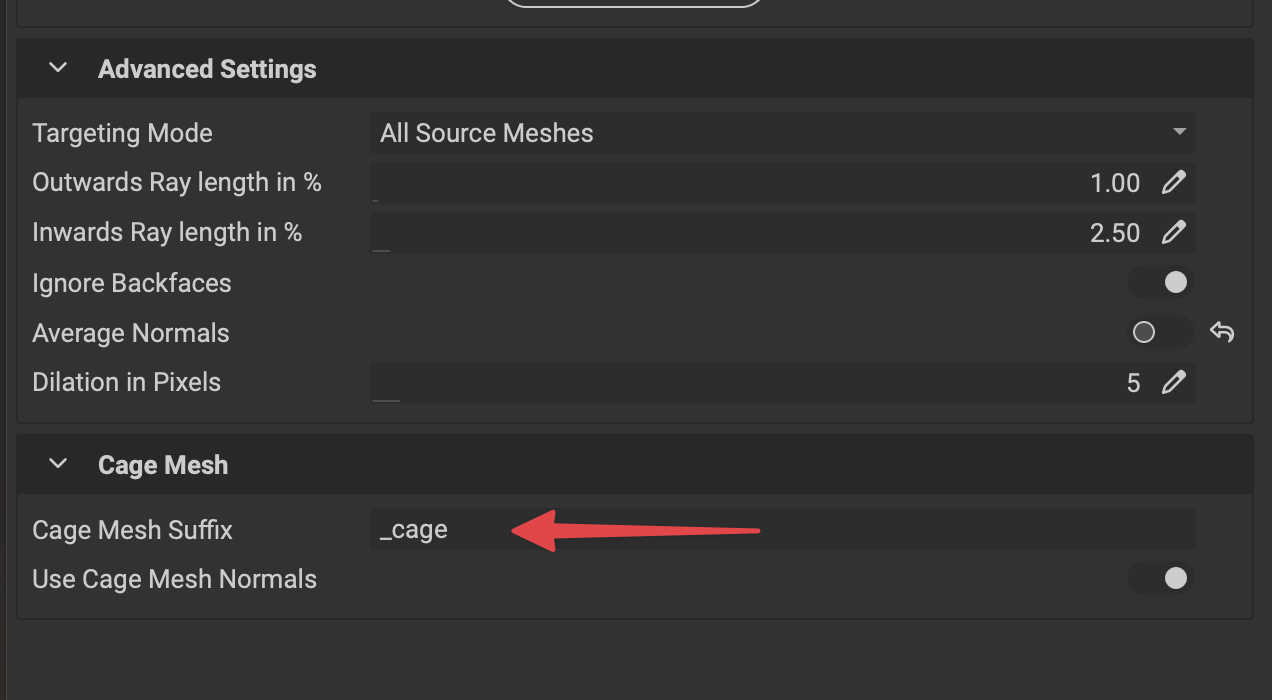Collapse the Advanced Settings section chevron
This screenshot has height=700, width=1272.
tap(58, 68)
